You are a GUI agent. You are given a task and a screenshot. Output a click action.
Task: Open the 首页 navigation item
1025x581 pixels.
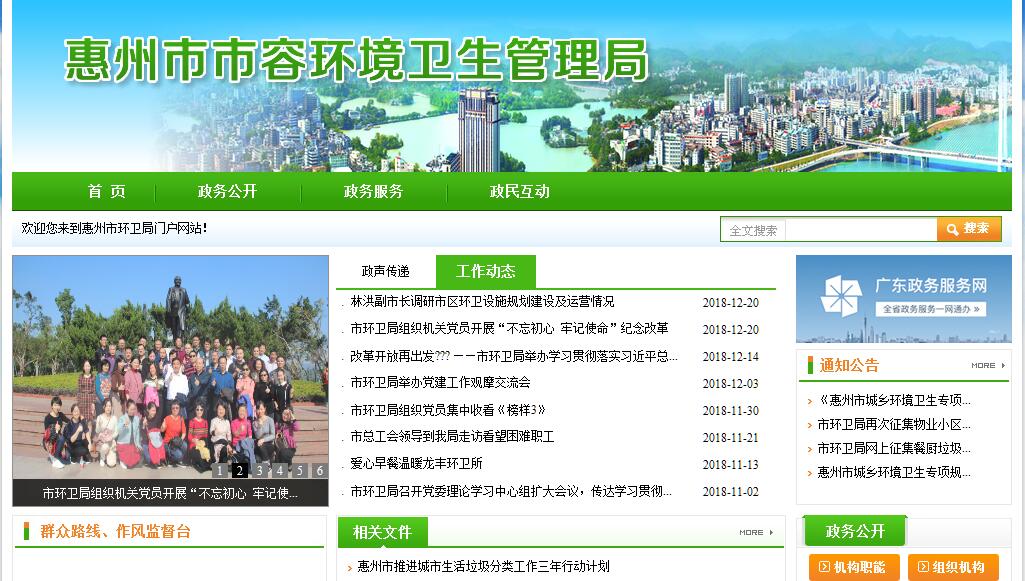[x=107, y=191]
